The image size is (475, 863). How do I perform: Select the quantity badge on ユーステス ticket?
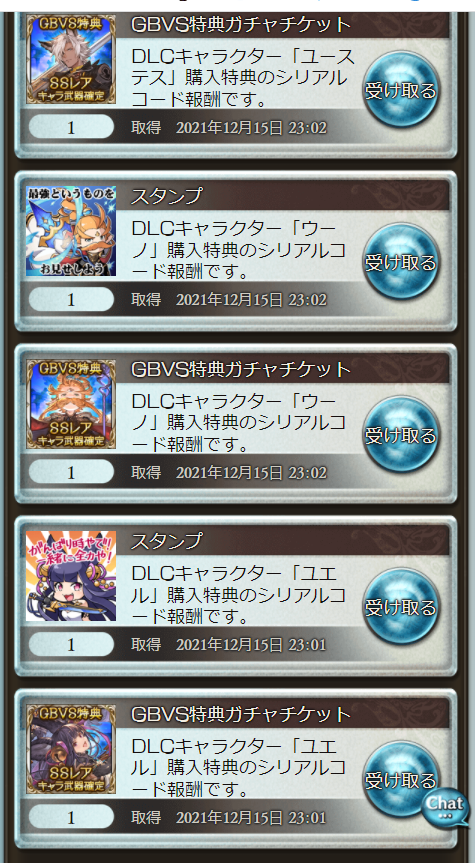tap(71, 127)
